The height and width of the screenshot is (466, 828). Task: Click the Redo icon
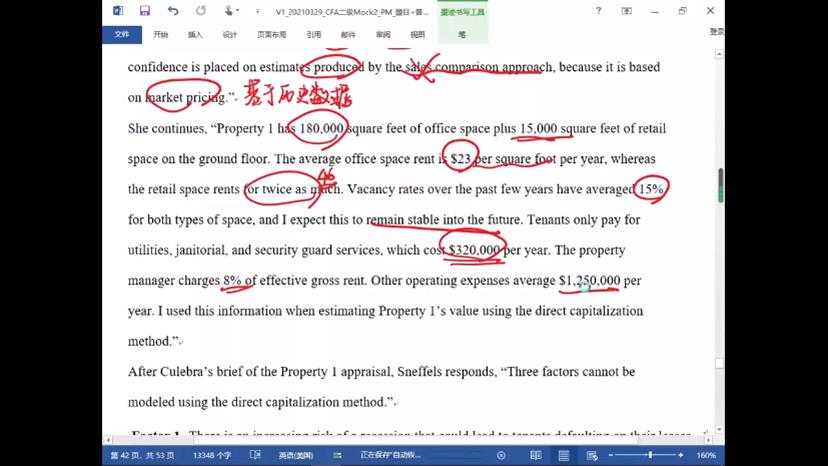[x=200, y=11]
